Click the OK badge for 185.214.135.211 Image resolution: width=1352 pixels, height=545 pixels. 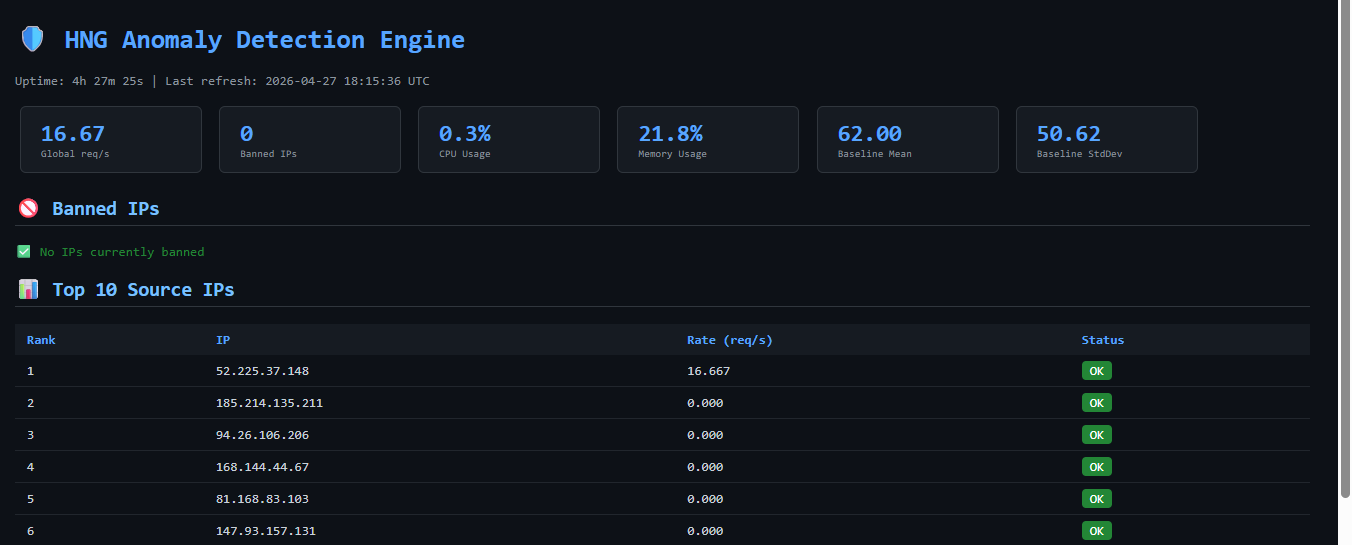coord(1096,403)
